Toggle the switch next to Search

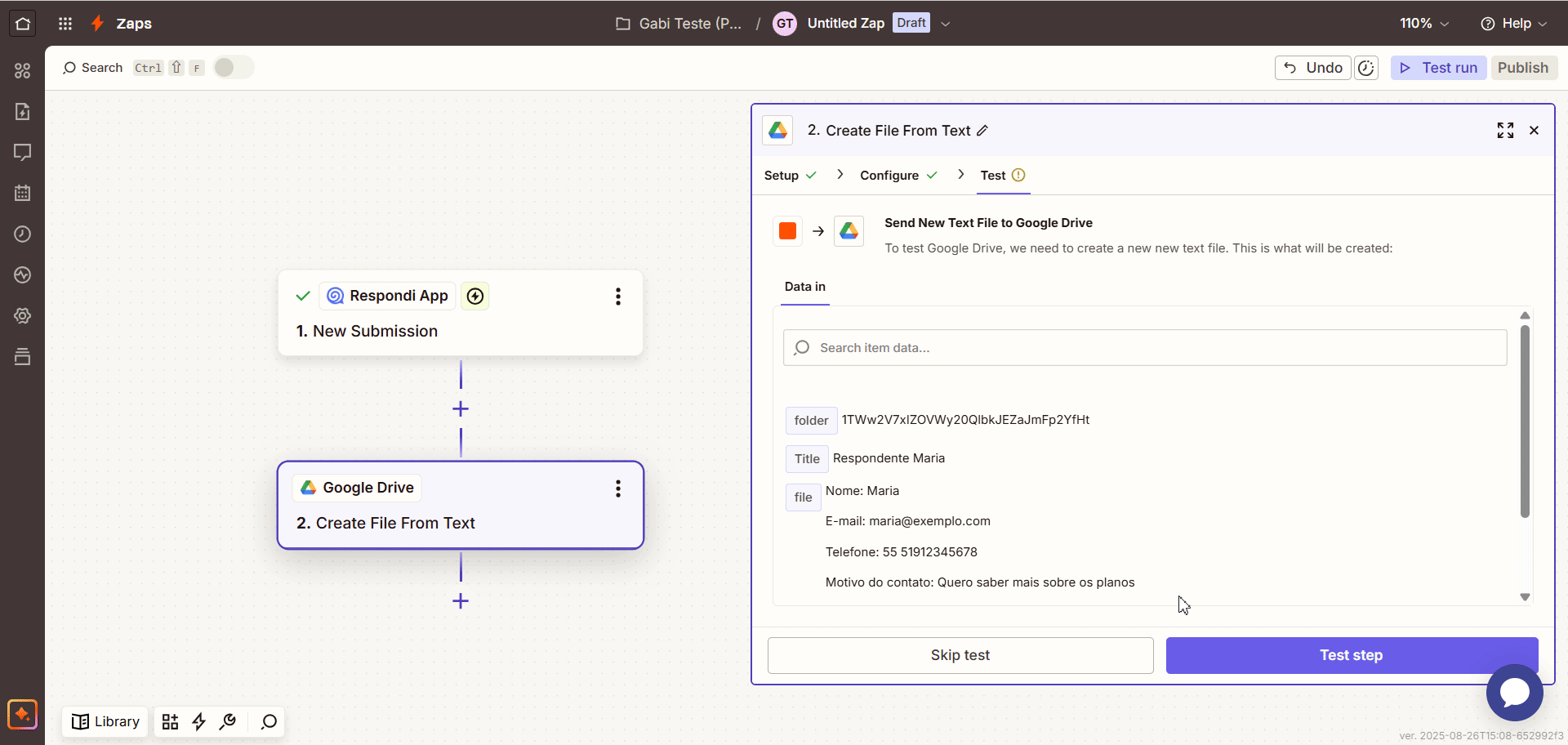click(x=234, y=67)
